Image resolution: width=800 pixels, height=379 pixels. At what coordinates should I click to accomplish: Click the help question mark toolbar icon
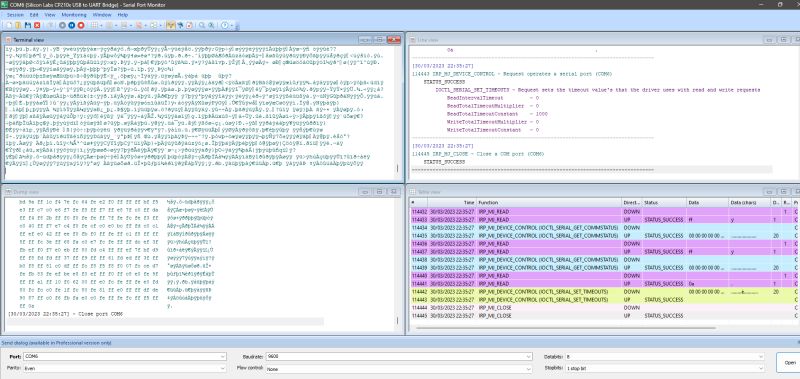coord(224,25)
